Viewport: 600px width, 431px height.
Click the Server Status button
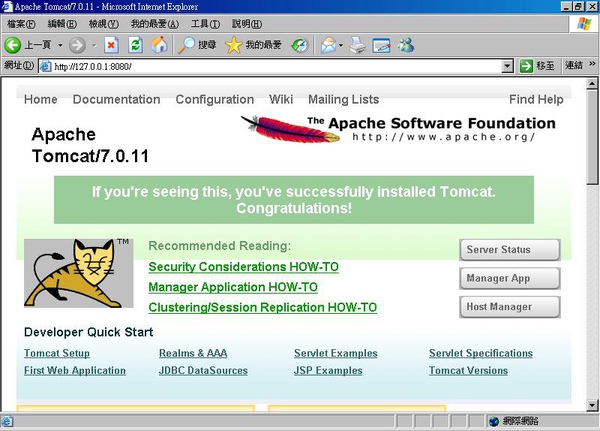pyautogui.click(x=510, y=250)
